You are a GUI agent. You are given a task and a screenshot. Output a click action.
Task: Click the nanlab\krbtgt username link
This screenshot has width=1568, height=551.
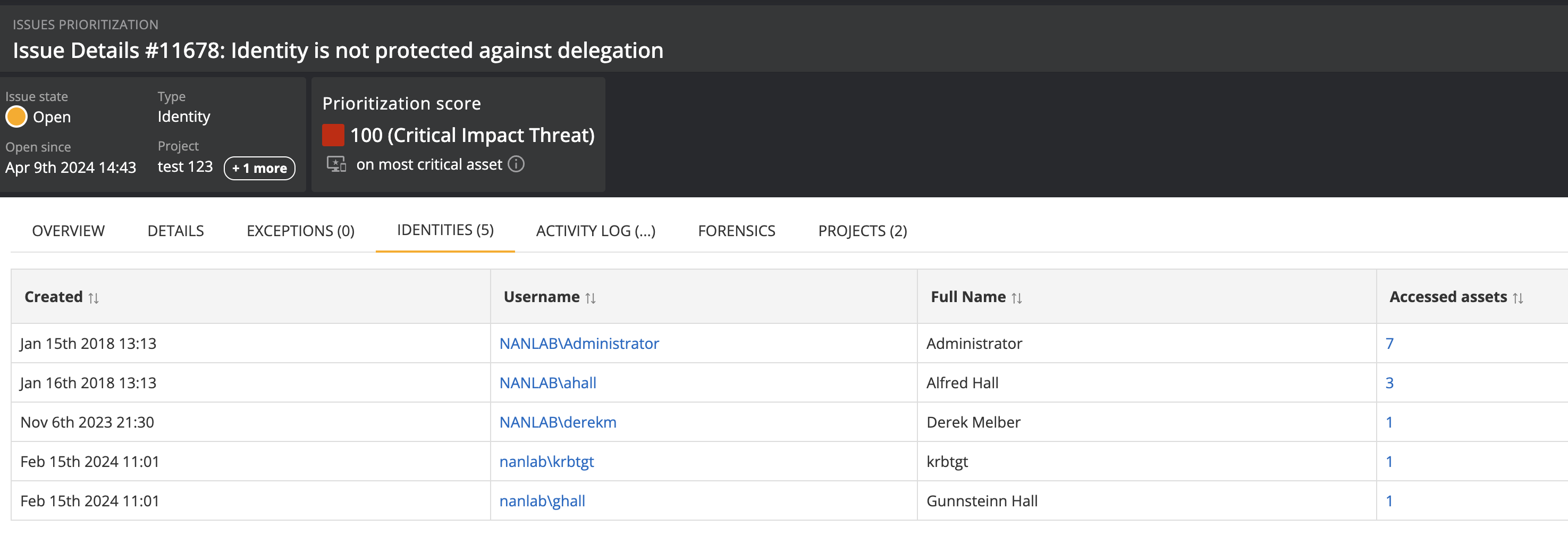tap(546, 462)
